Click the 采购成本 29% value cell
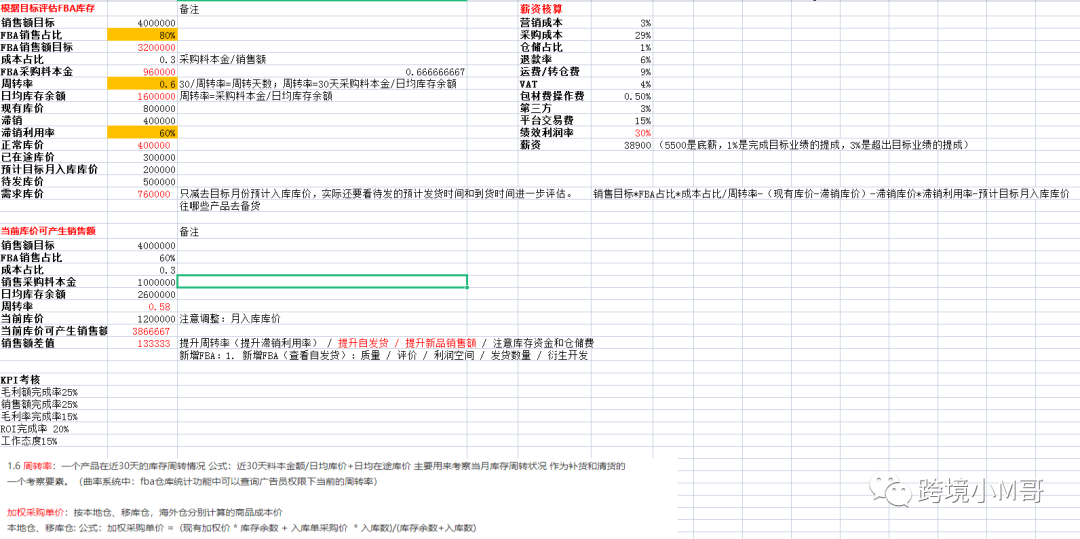This screenshot has width=1080, height=539. 623,34
